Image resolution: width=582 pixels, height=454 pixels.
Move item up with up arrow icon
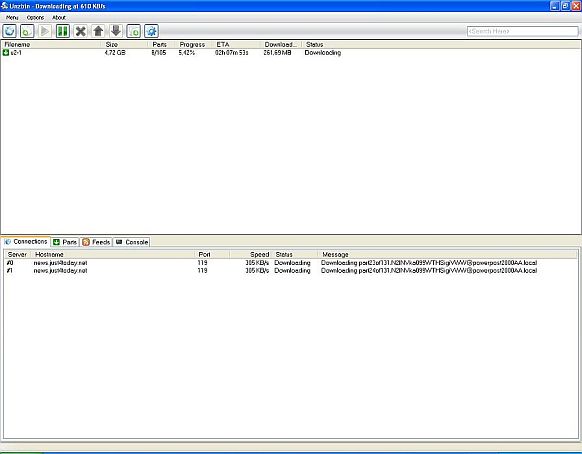98,31
